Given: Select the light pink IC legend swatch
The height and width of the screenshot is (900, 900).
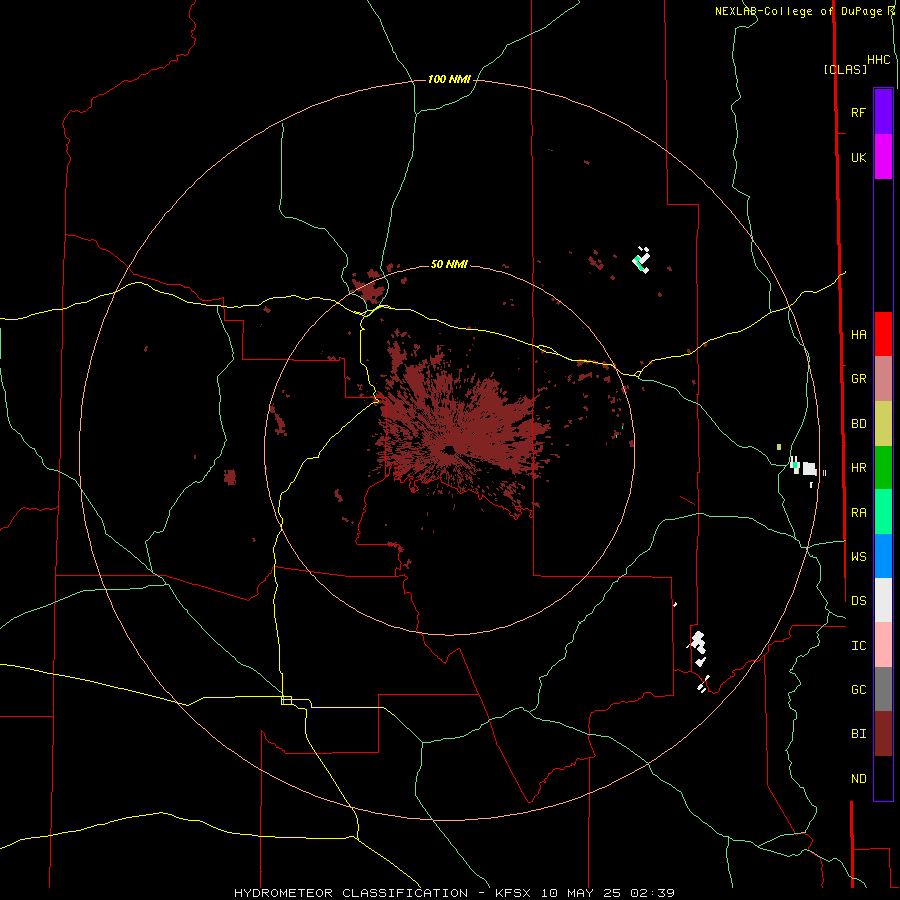Looking at the screenshot, I should tap(883, 645).
